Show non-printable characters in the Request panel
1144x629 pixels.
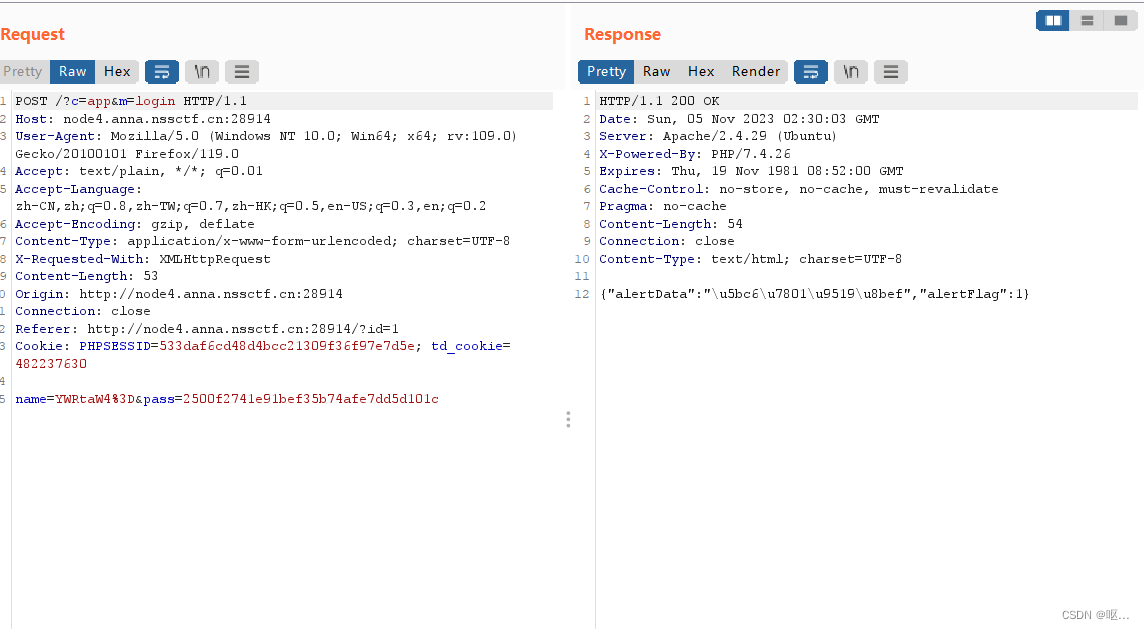201,71
